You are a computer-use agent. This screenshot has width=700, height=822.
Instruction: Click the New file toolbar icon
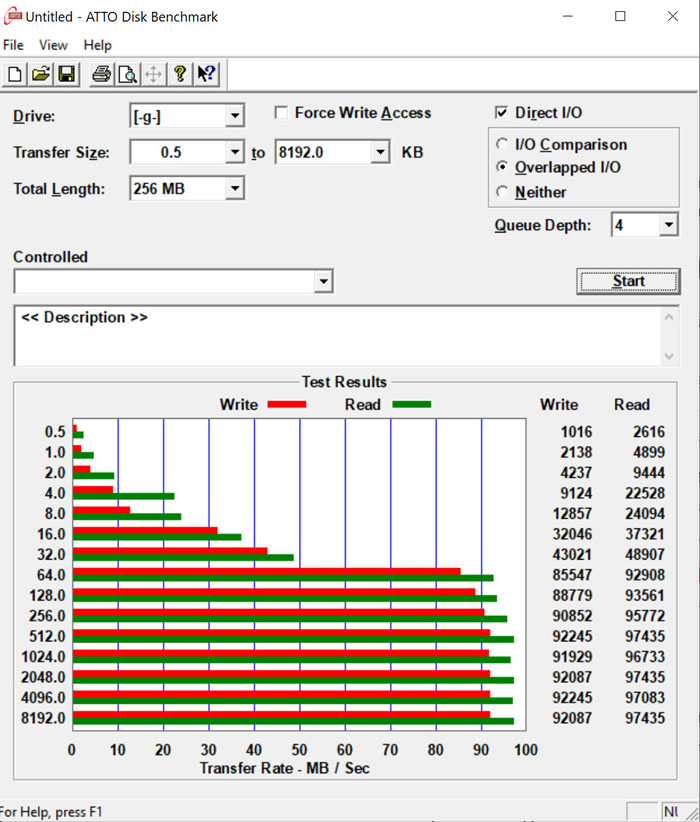coord(16,74)
